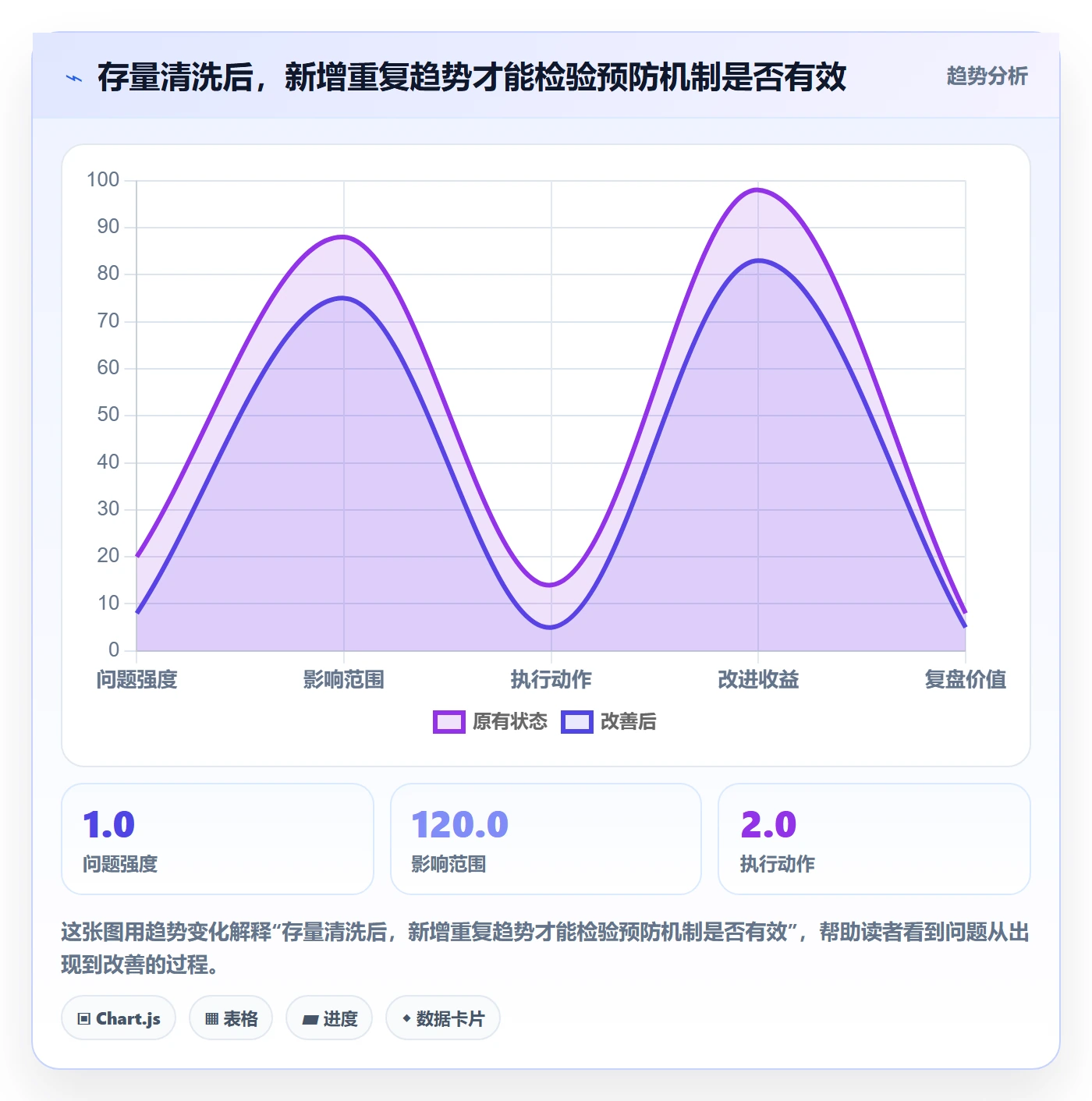Click the 数据卡片 tag

(443, 1018)
